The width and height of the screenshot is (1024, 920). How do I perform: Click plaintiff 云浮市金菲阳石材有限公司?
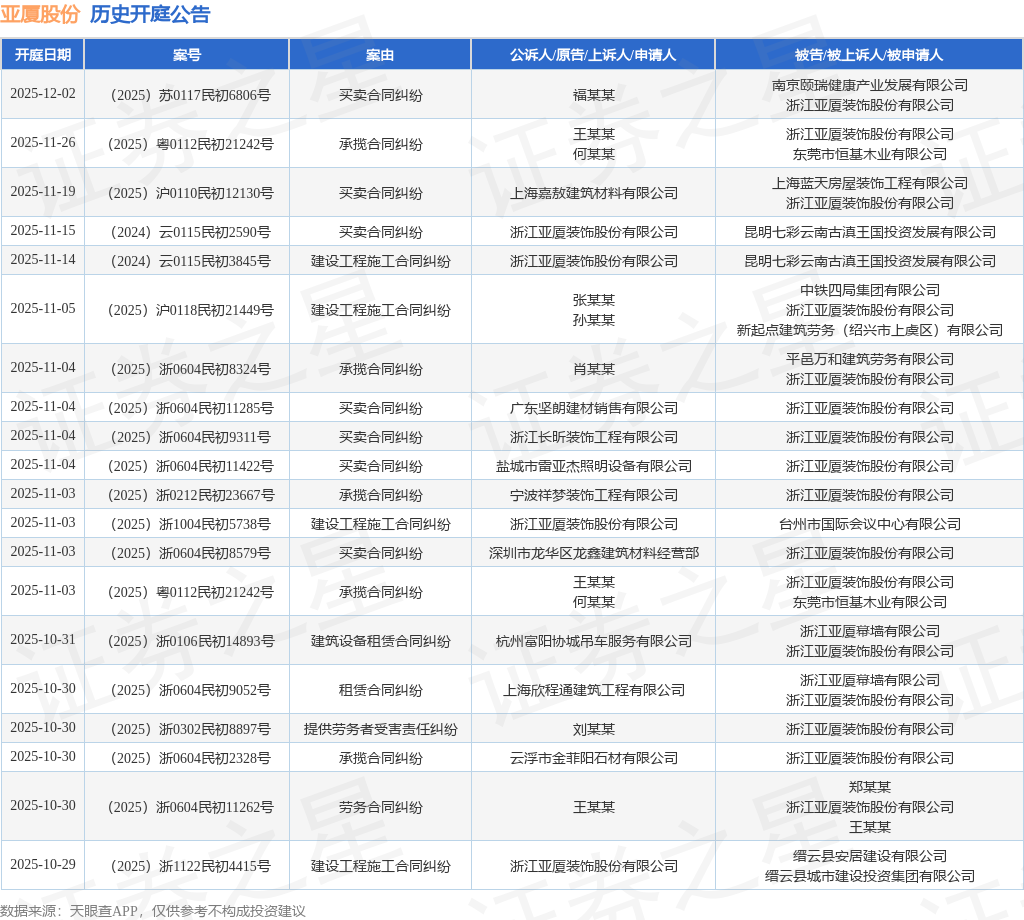(x=594, y=758)
